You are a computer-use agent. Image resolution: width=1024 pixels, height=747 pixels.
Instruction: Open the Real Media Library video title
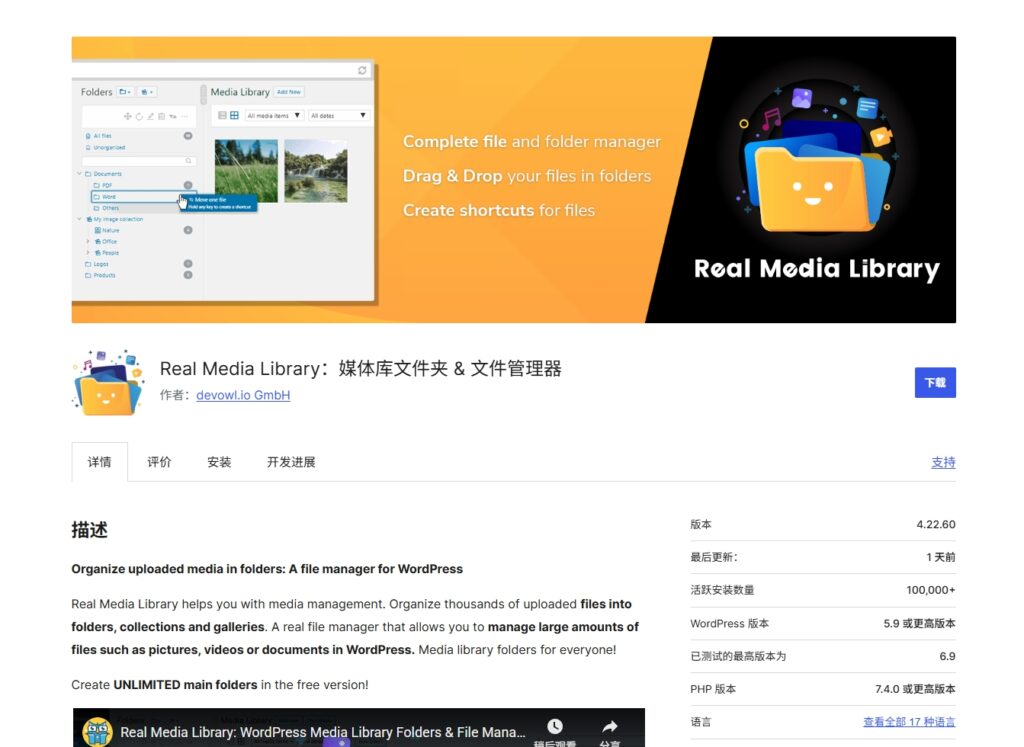(x=322, y=732)
